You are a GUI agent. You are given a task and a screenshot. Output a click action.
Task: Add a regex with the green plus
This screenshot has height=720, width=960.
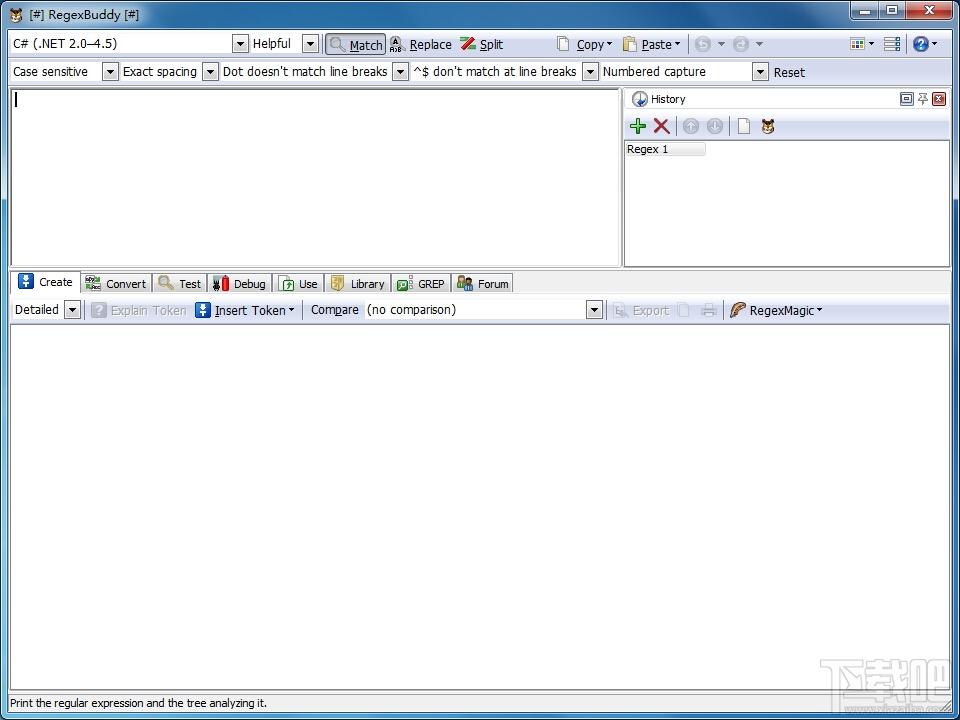pos(638,126)
